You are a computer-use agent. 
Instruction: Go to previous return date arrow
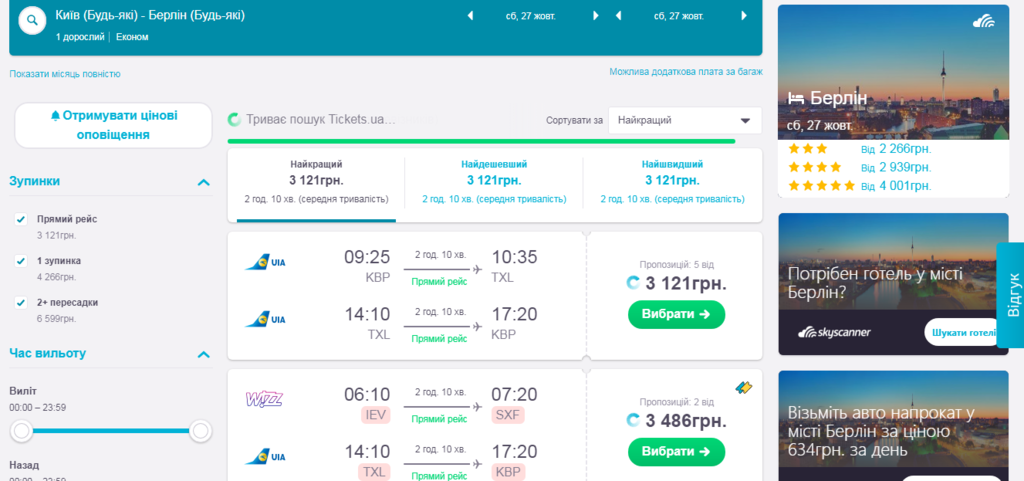click(x=619, y=16)
